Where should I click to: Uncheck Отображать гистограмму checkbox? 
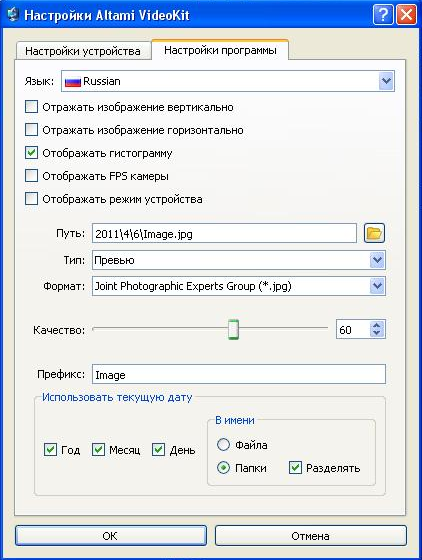click(x=31, y=153)
